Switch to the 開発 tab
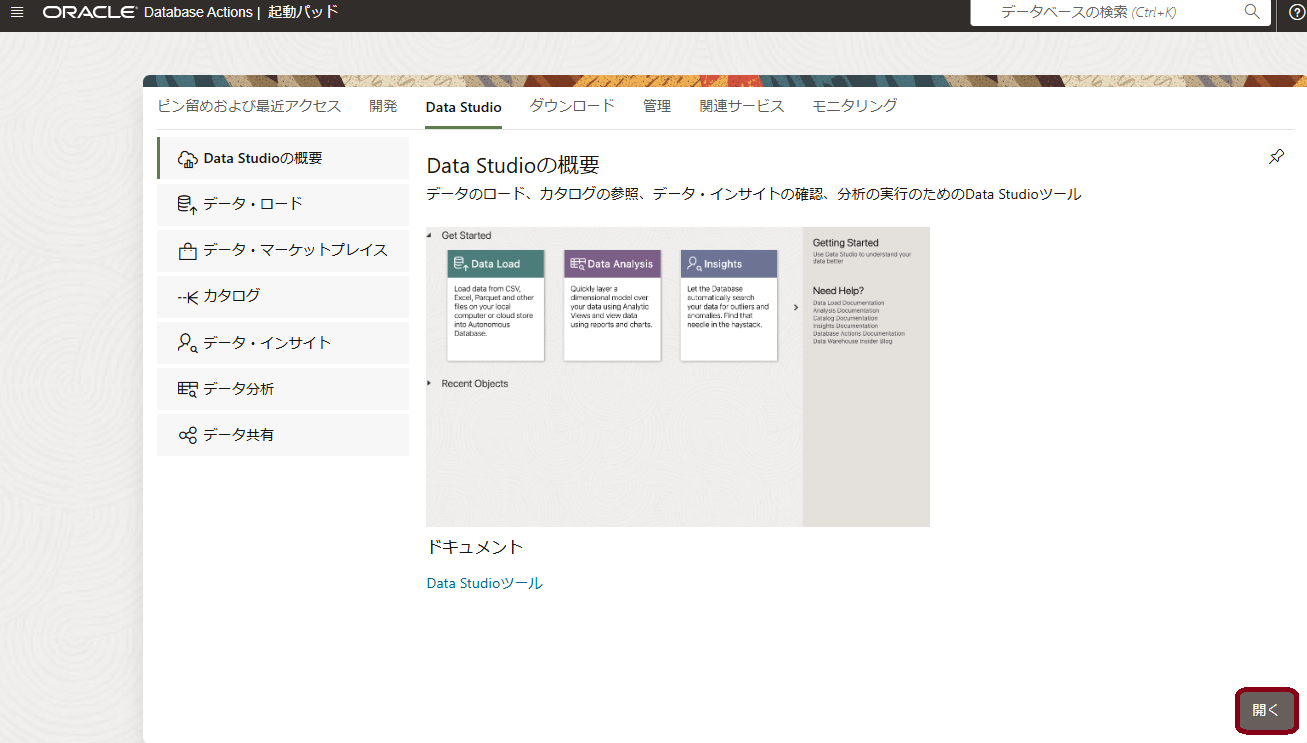Image resolution: width=1307 pixels, height=743 pixels. point(383,106)
